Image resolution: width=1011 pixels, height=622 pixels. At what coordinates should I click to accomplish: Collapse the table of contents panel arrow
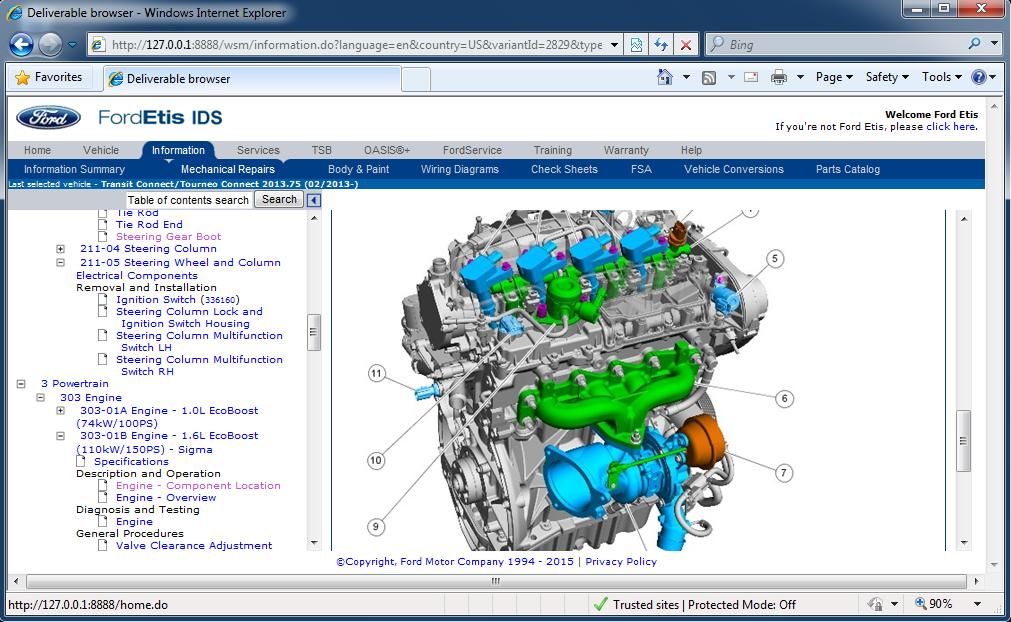[x=314, y=200]
